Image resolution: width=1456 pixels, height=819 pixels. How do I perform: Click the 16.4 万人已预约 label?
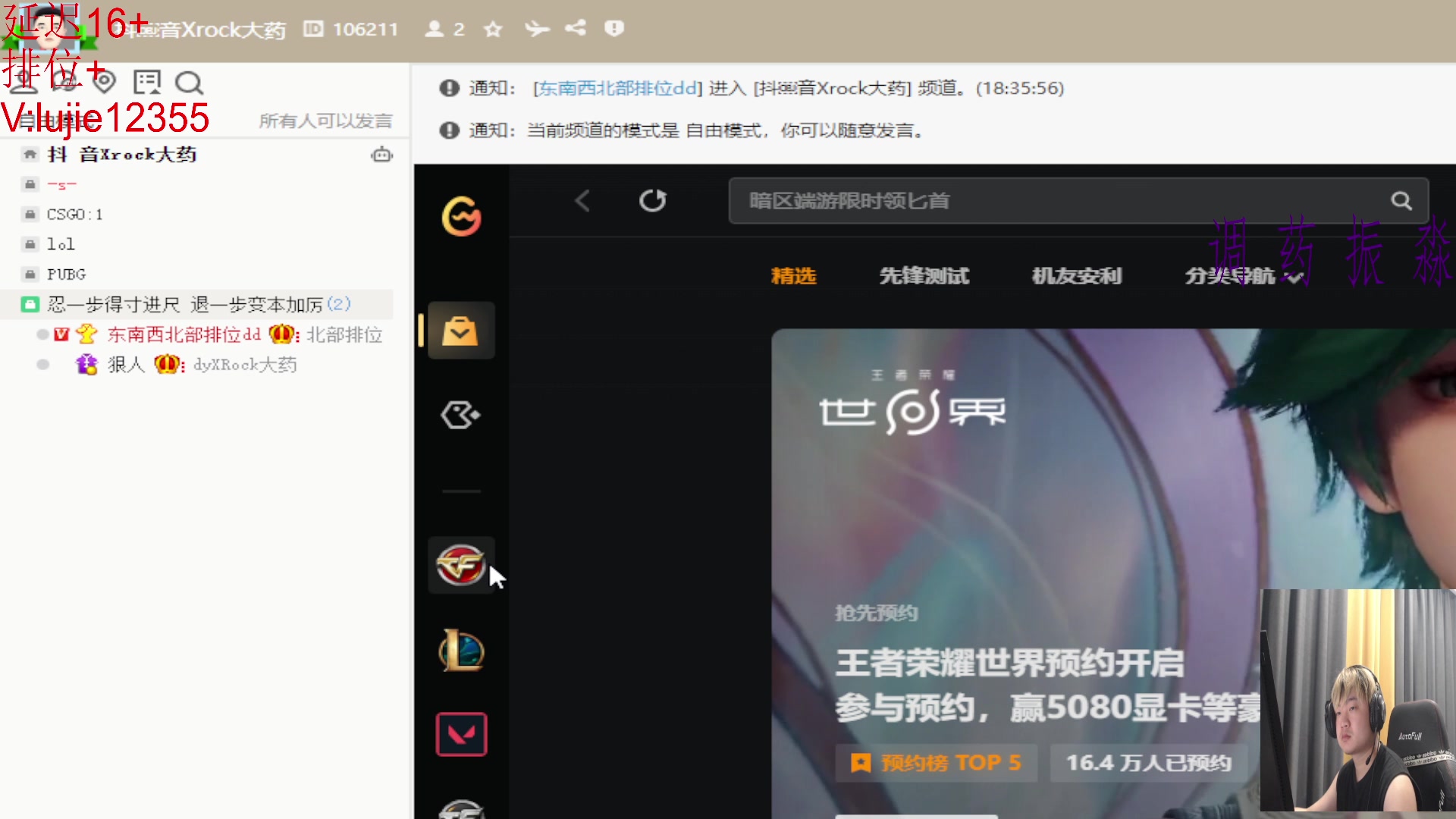tap(1148, 763)
